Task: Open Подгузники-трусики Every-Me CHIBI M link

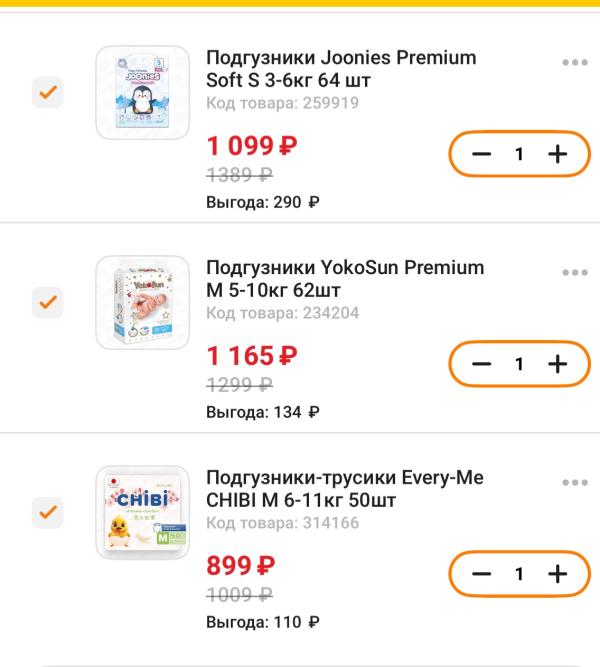Action: [x=344, y=489]
